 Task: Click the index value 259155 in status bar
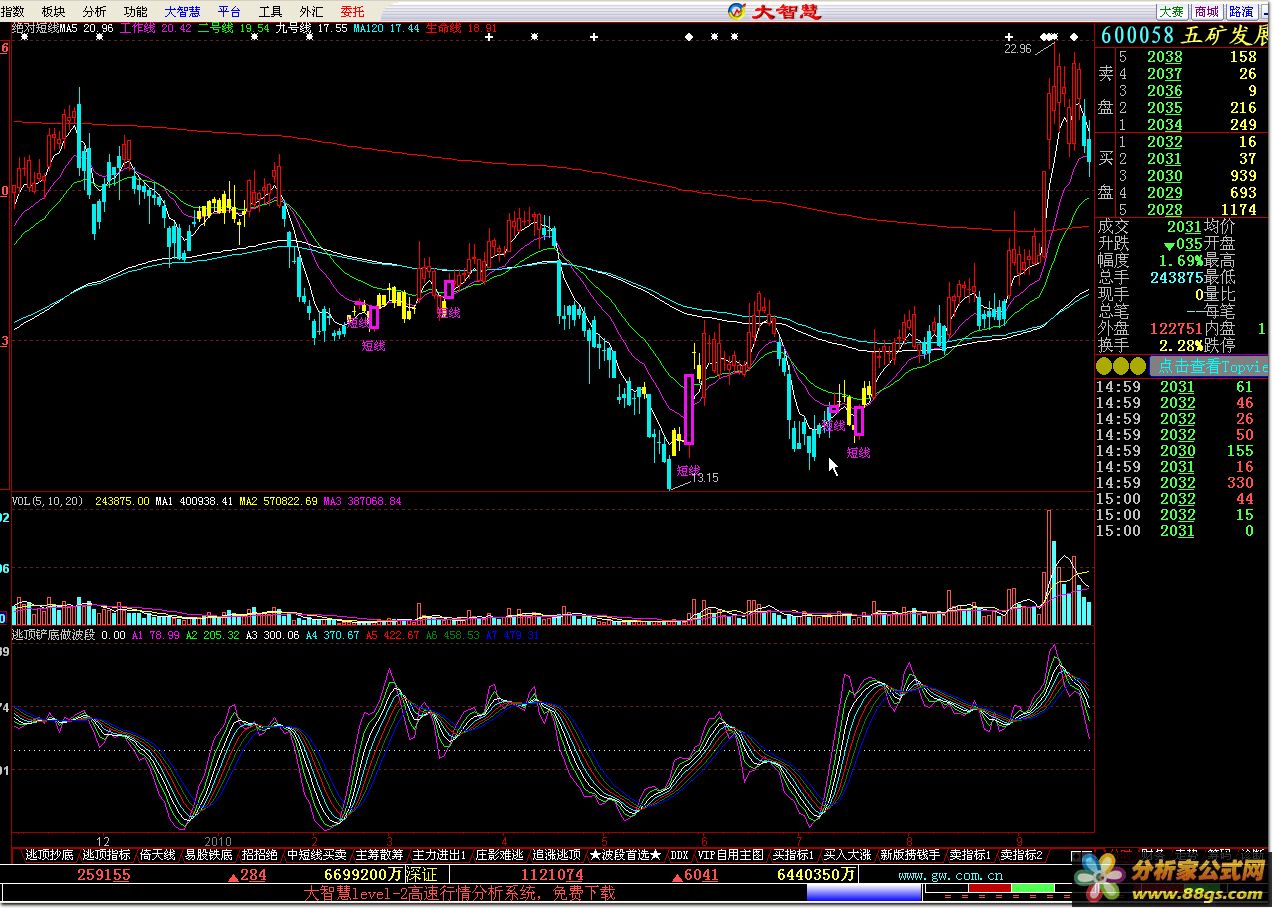coord(104,875)
